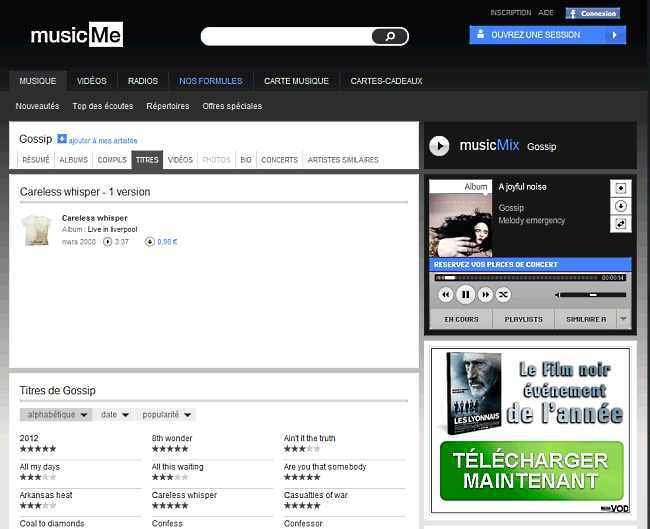Open Cartes-Cadeaux tab
The width and height of the screenshot is (650, 529).
click(386, 81)
